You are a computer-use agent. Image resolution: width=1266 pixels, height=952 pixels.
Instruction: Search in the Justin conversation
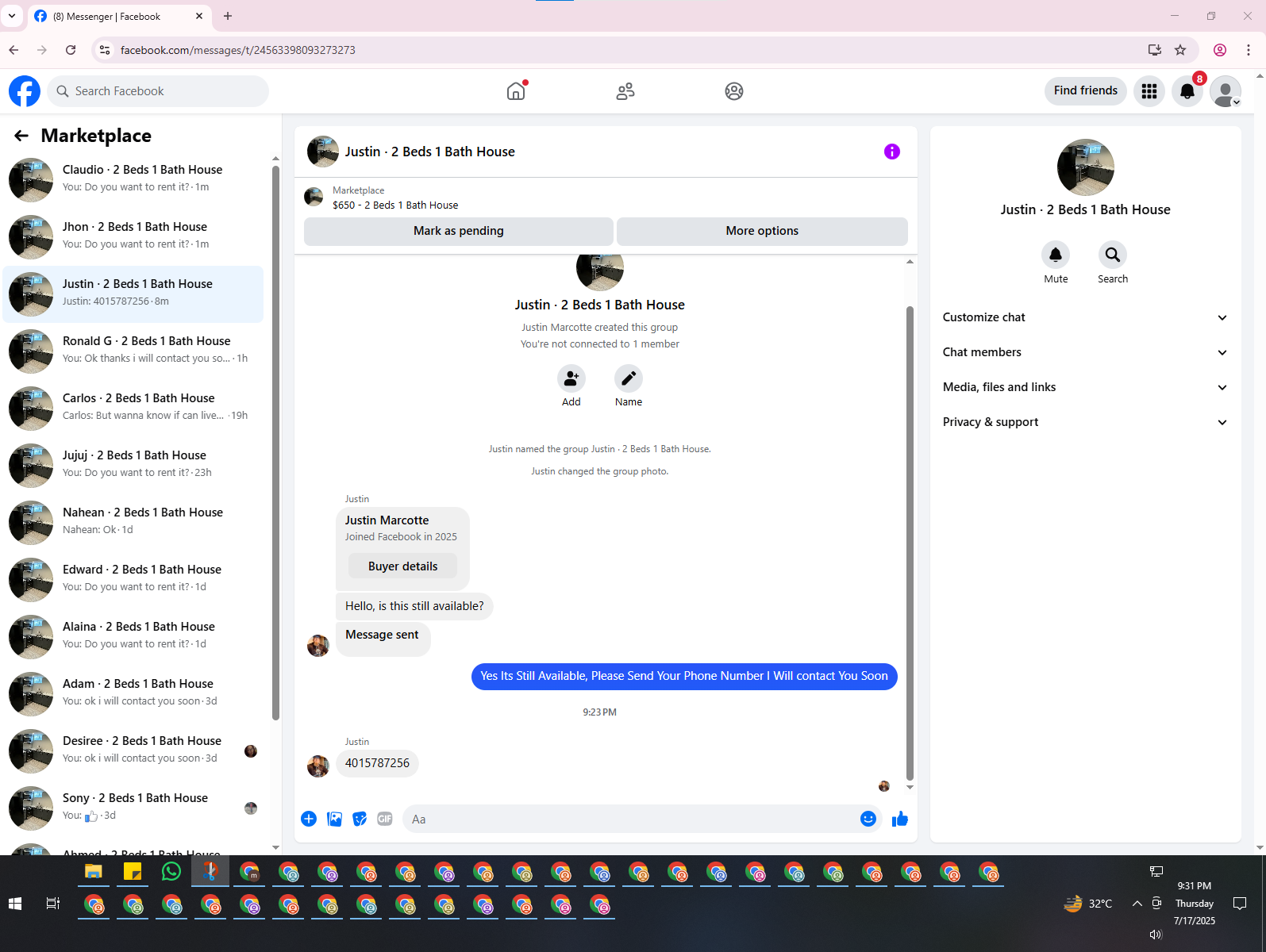coord(1113,255)
